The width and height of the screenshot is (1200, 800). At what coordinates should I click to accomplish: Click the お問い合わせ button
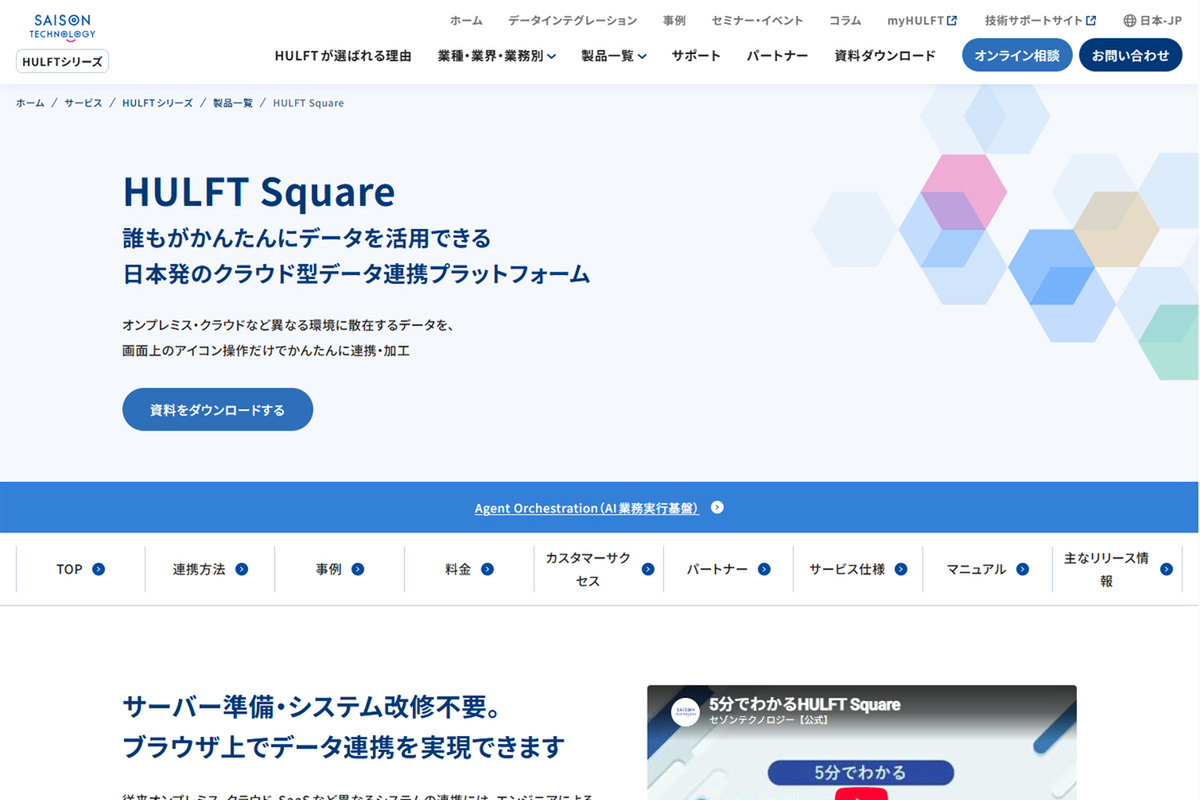1130,55
